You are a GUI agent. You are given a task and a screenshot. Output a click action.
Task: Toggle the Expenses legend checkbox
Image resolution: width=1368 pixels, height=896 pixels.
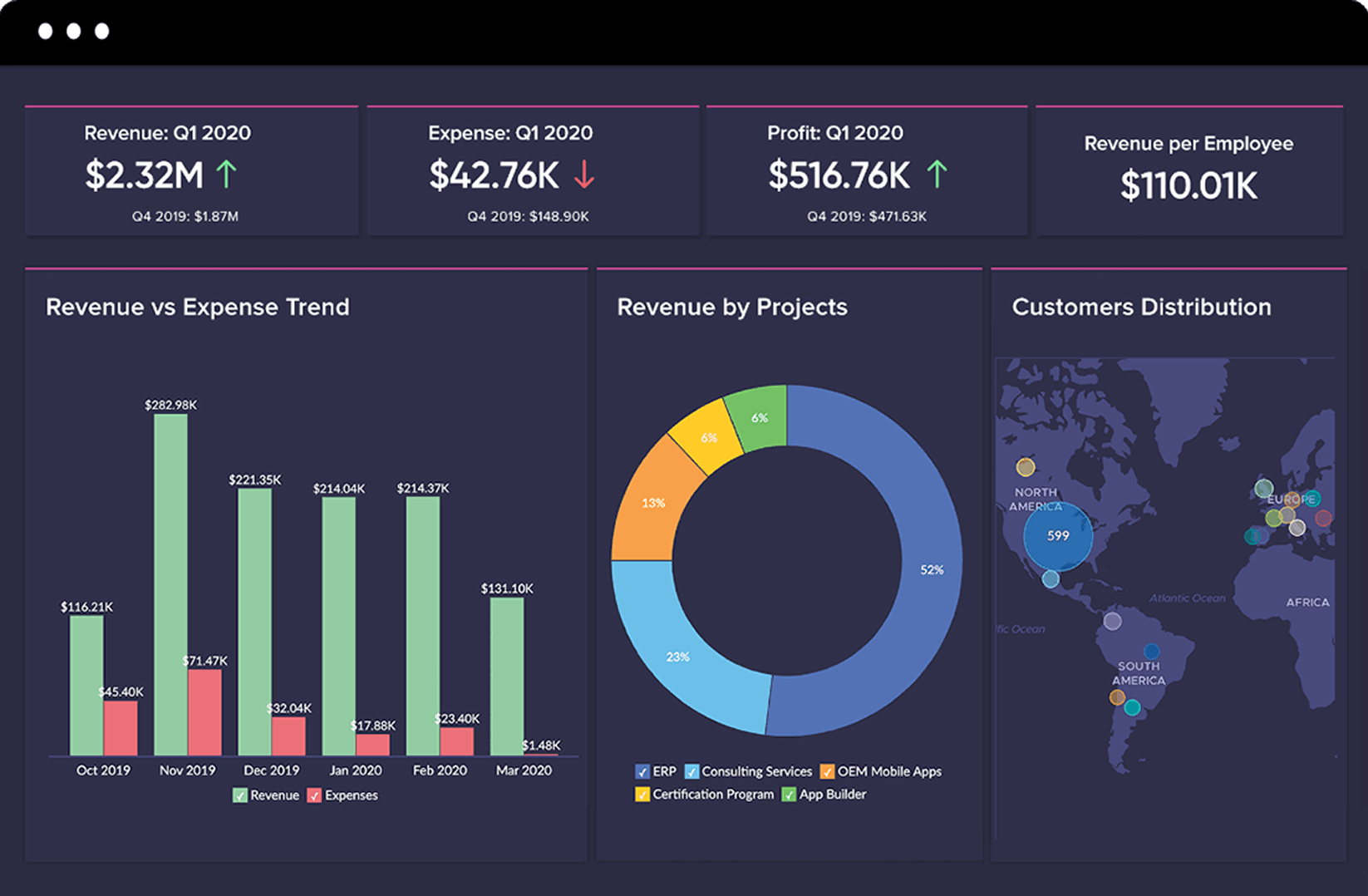[x=314, y=795]
